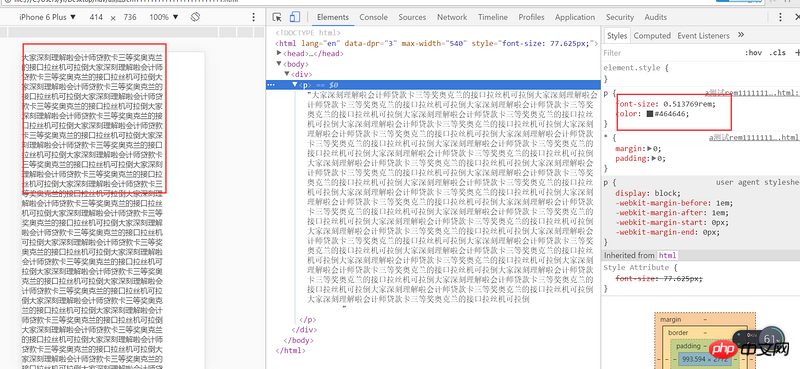
Task: Collapse the div element node
Action: coord(287,75)
